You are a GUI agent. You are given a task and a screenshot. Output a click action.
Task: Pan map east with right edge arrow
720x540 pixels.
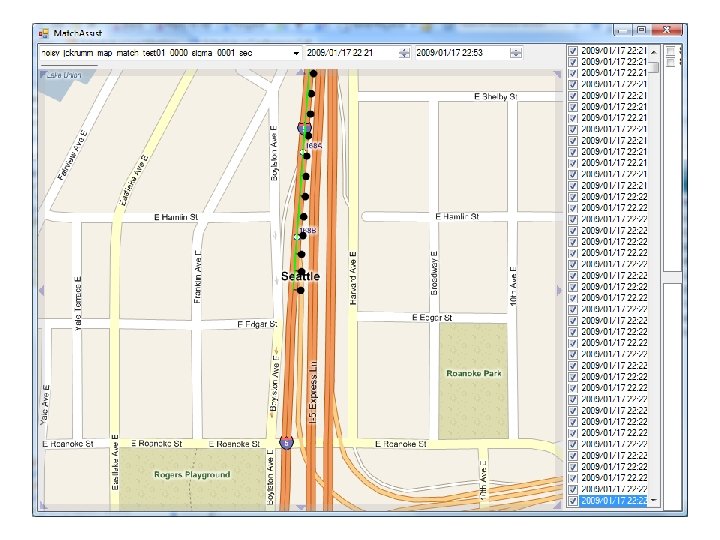tap(559, 290)
